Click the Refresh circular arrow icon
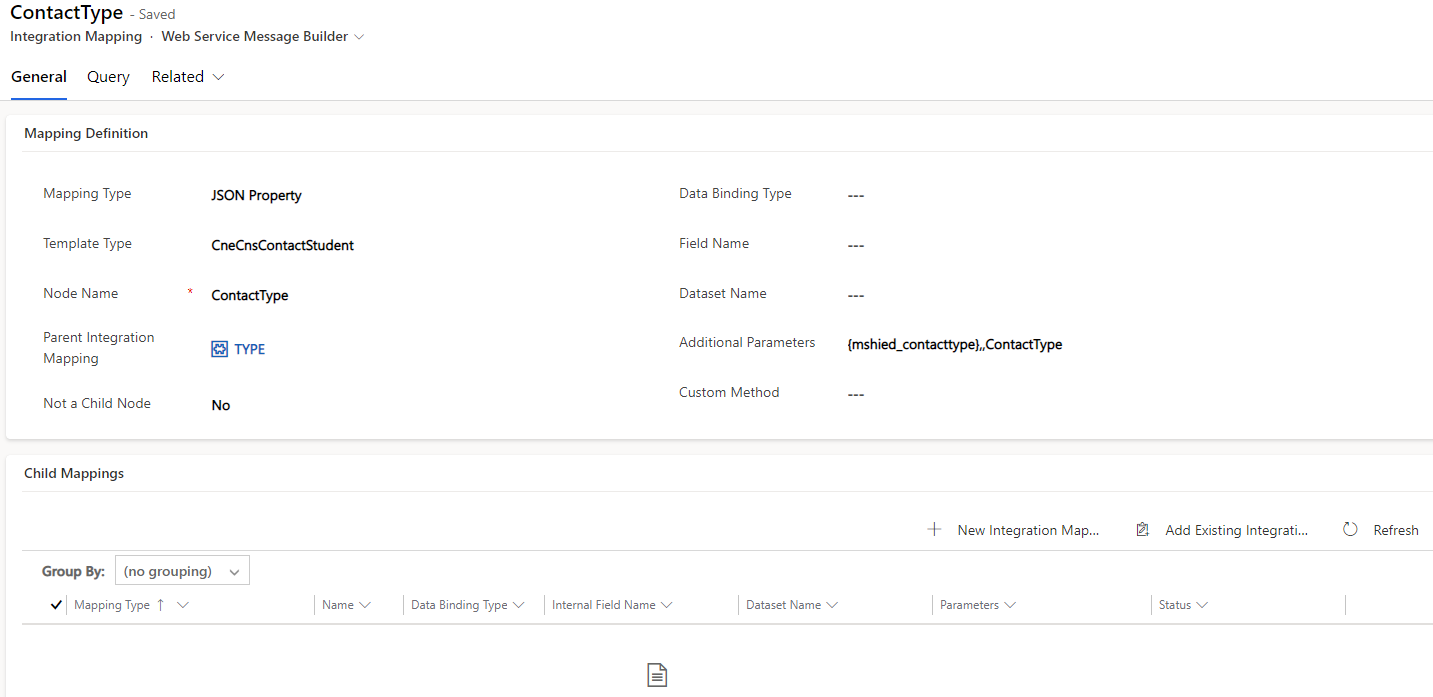Image resolution: width=1433 pixels, height=697 pixels. pos(1350,530)
